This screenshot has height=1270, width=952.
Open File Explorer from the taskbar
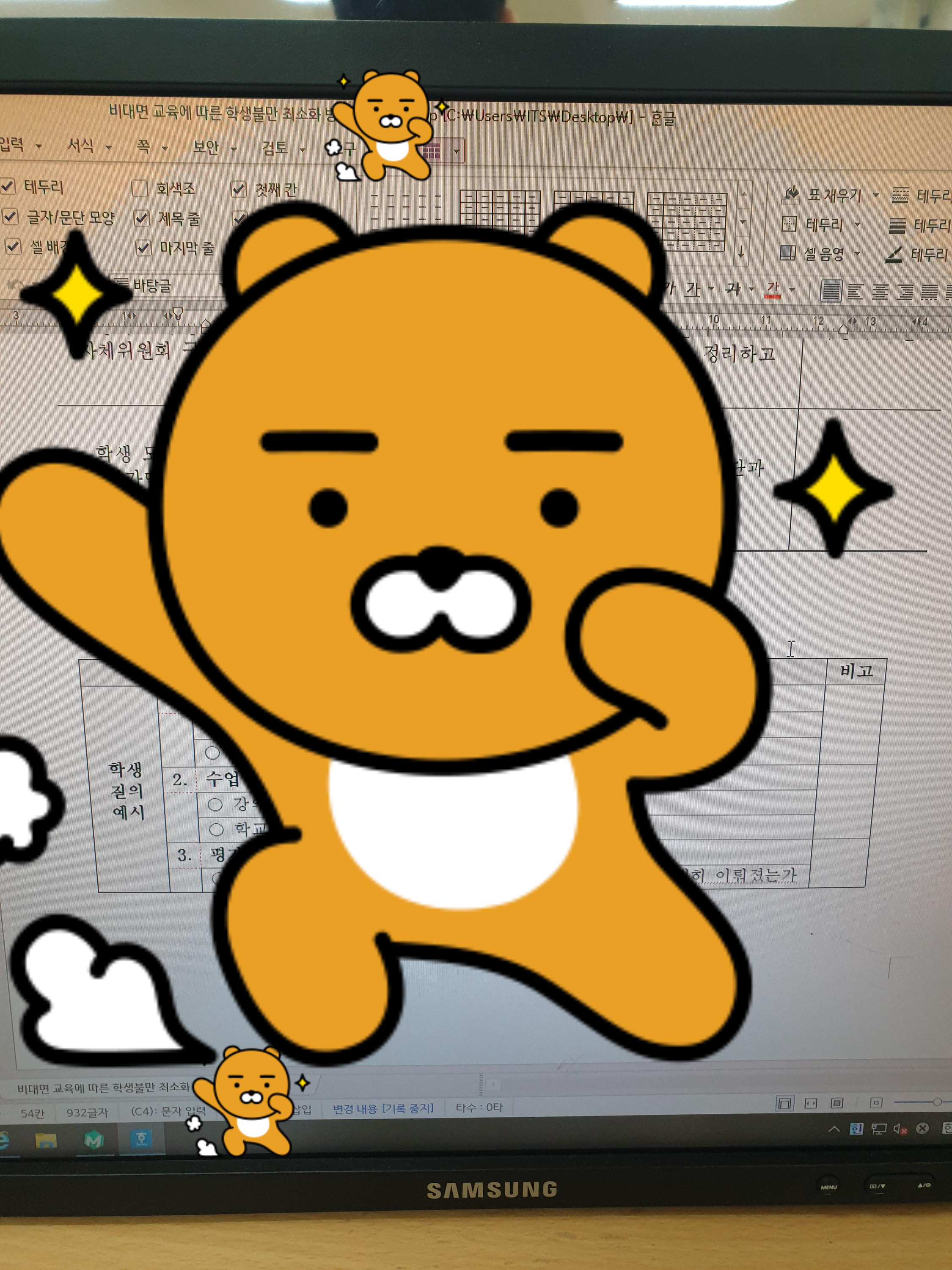(46, 1140)
